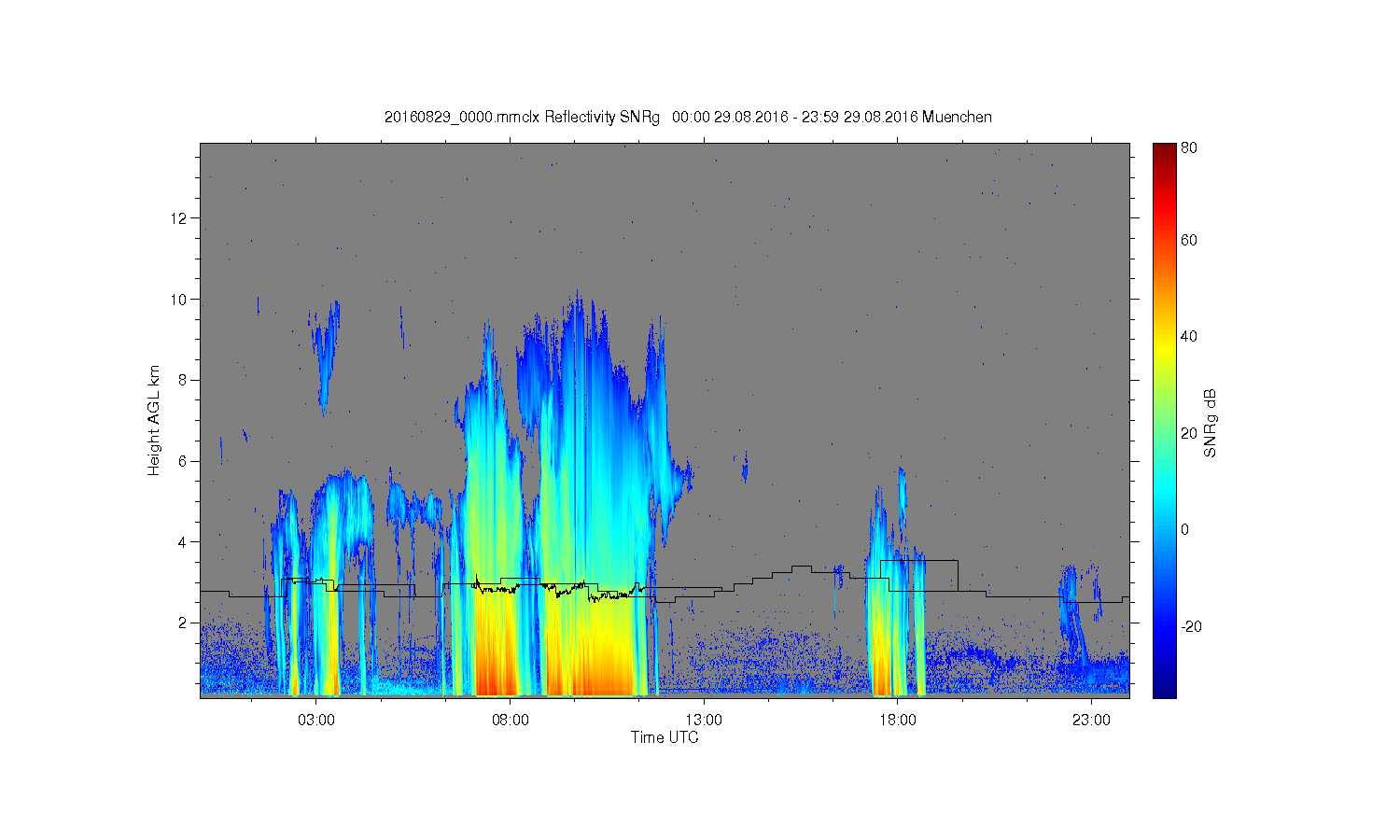Click the colorbar value 40

[x=1189, y=337]
